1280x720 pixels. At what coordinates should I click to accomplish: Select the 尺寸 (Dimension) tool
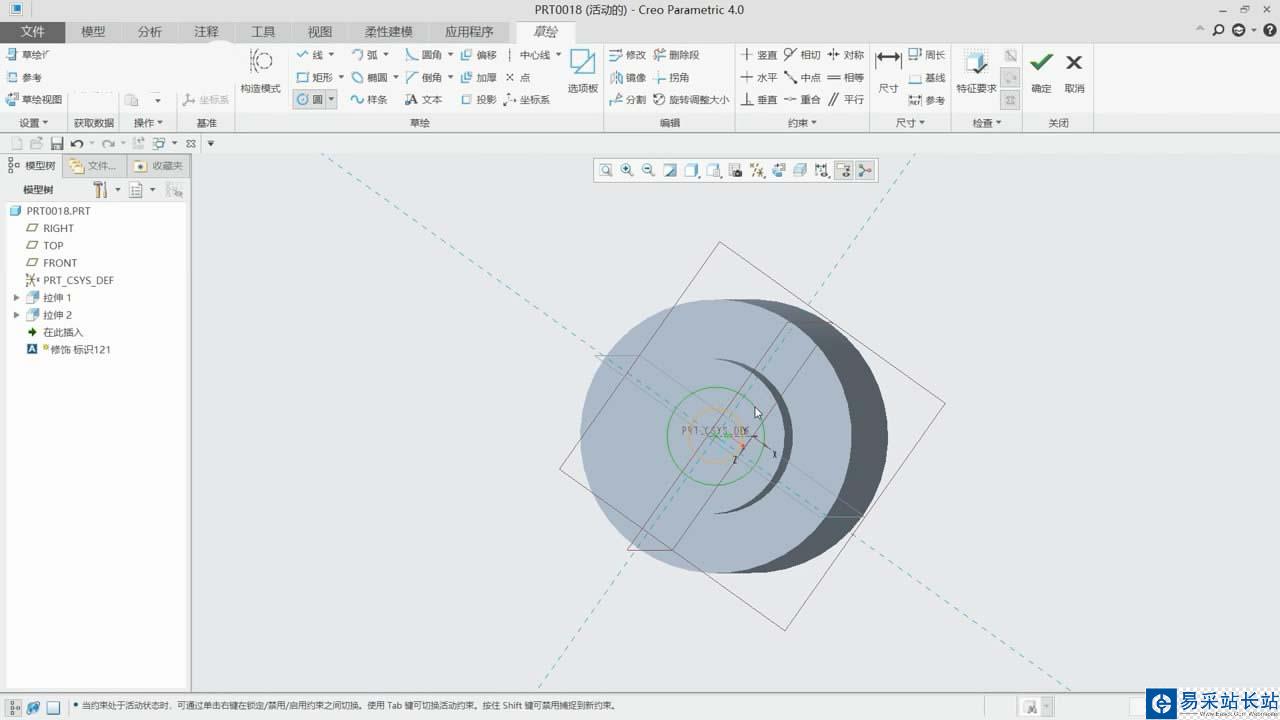[x=888, y=70]
